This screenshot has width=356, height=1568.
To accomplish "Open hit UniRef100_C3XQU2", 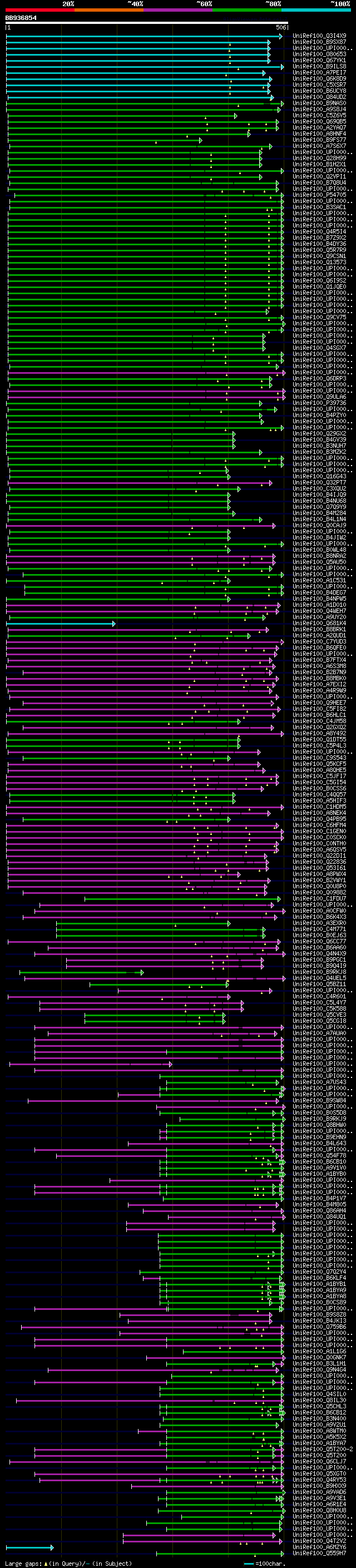I will (319, 489).
